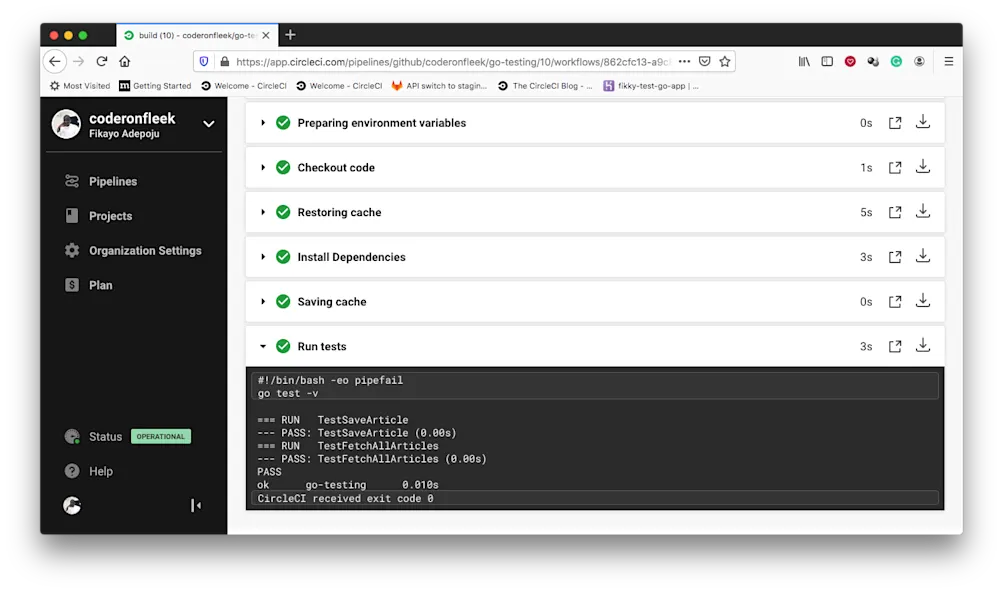The image size is (1003, 592).
Task: Bookmark this page with the star icon
Action: click(725, 61)
